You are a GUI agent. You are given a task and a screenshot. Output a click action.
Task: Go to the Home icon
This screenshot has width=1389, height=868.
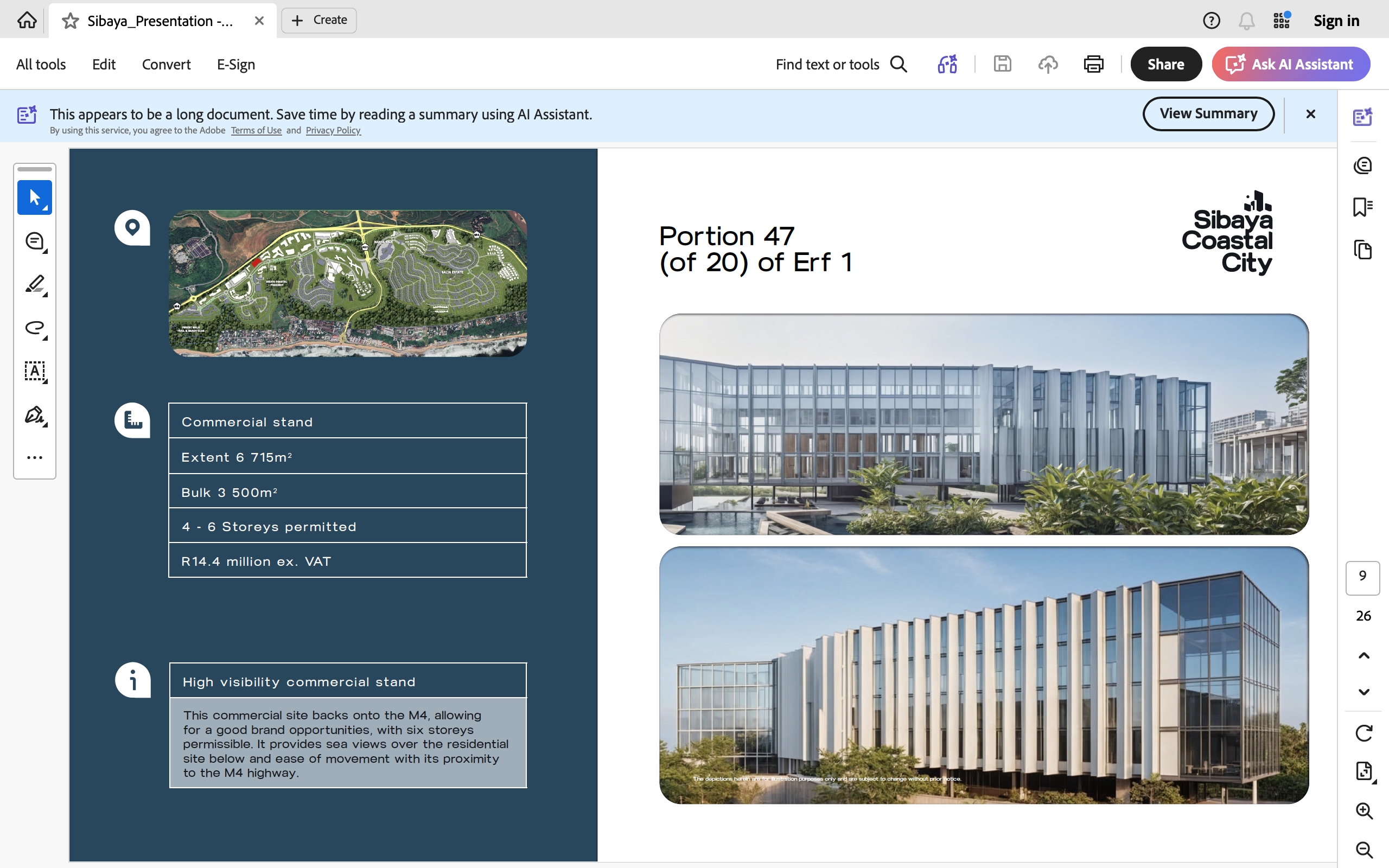(27, 21)
